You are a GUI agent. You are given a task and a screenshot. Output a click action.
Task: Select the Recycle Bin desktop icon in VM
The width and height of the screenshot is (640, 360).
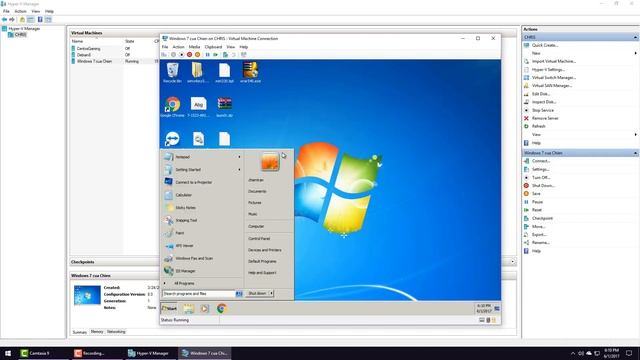point(172,73)
